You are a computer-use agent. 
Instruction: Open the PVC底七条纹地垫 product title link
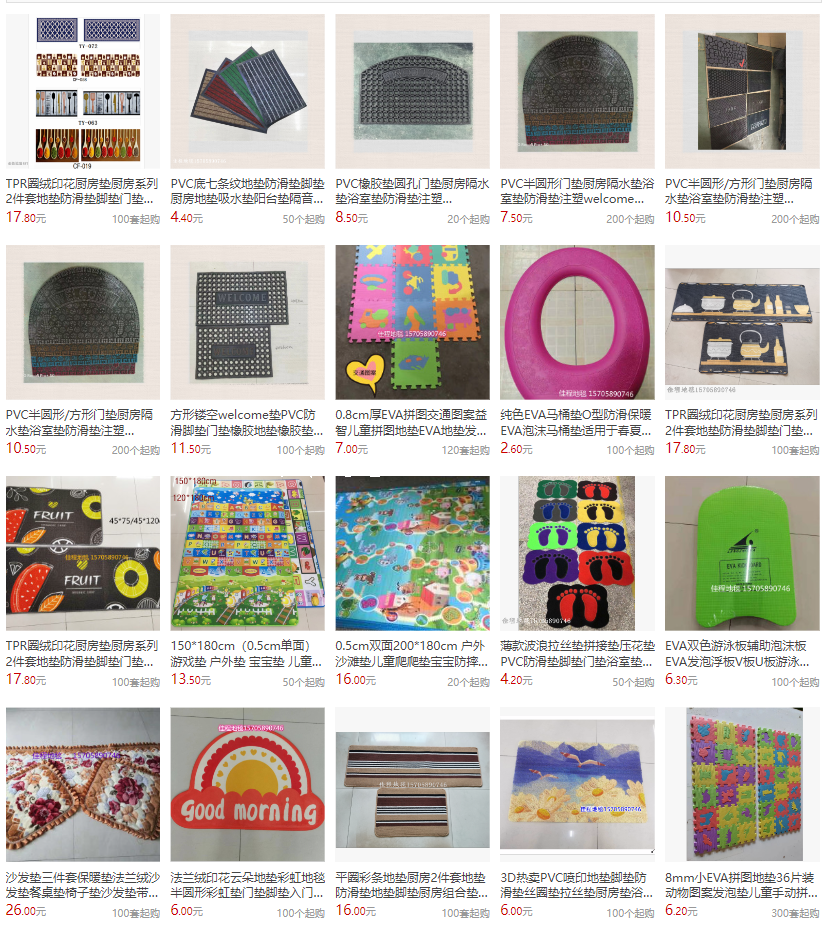coord(248,191)
